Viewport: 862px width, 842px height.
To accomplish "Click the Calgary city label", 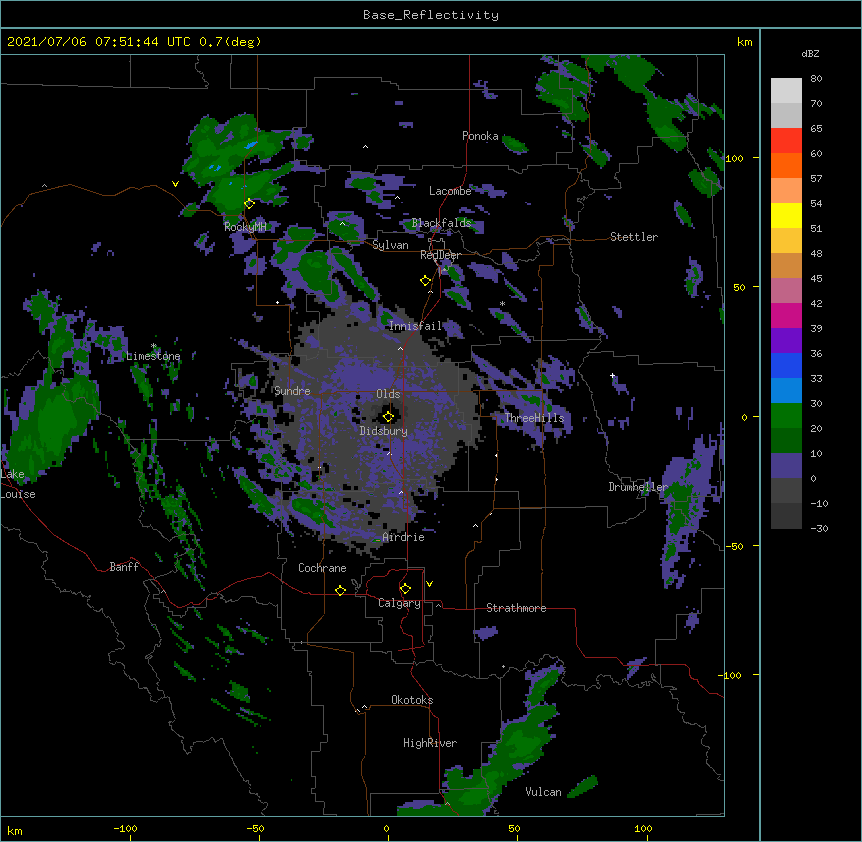I will tap(399, 603).
